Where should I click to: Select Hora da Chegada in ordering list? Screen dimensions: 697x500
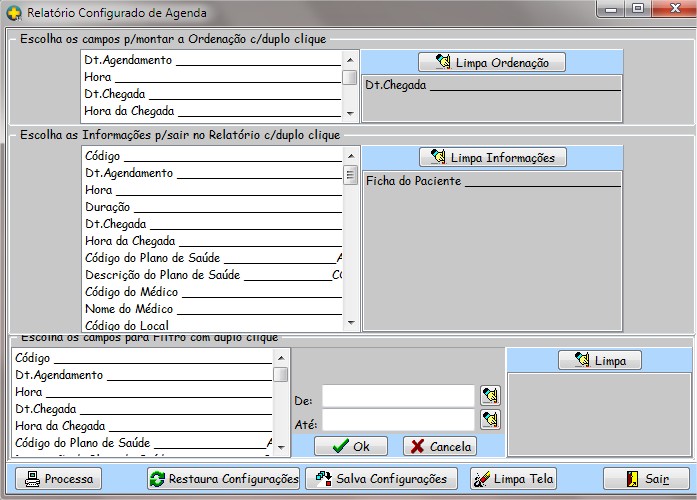pyautogui.click(x=130, y=111)
